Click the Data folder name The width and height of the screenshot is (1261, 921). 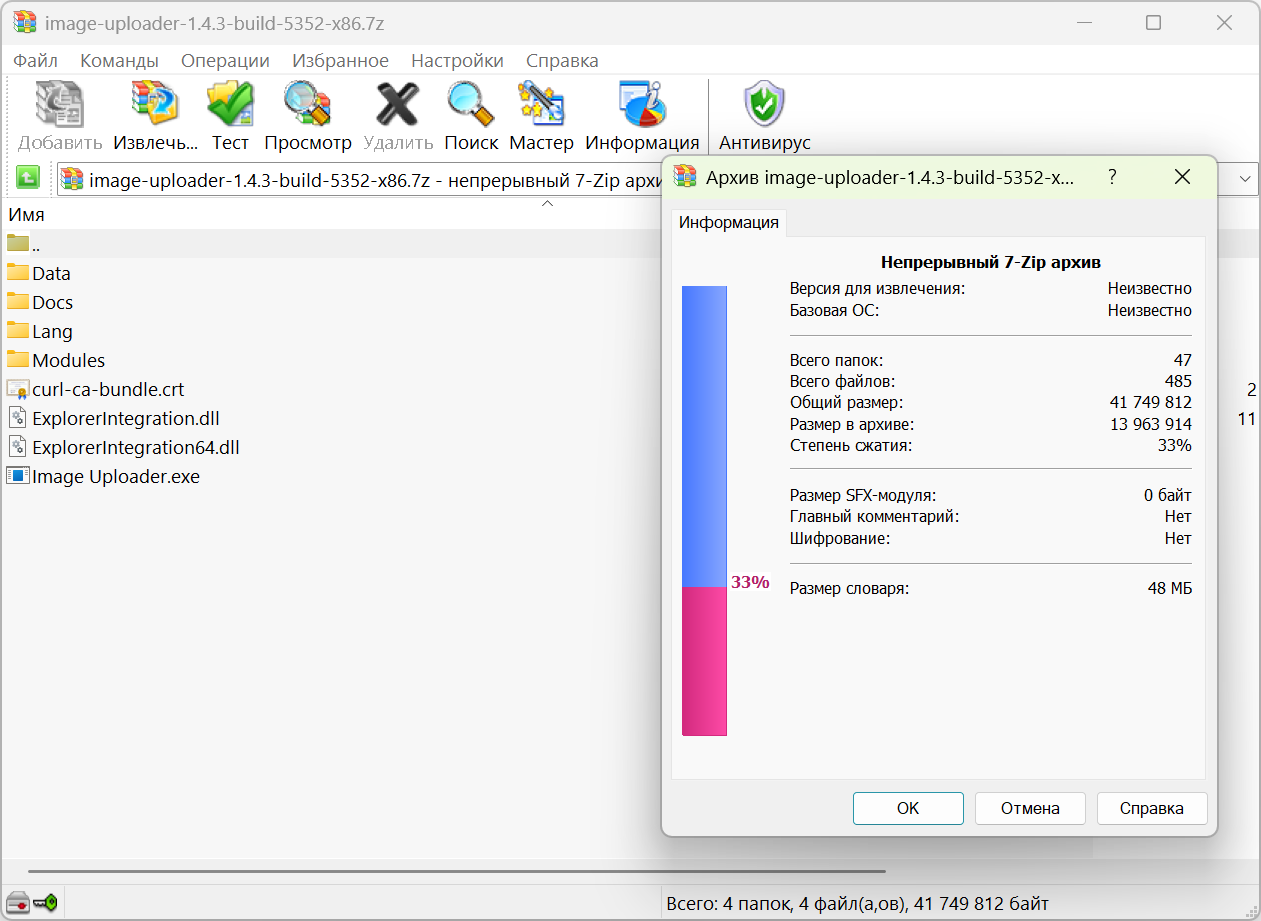coord(51,273)
